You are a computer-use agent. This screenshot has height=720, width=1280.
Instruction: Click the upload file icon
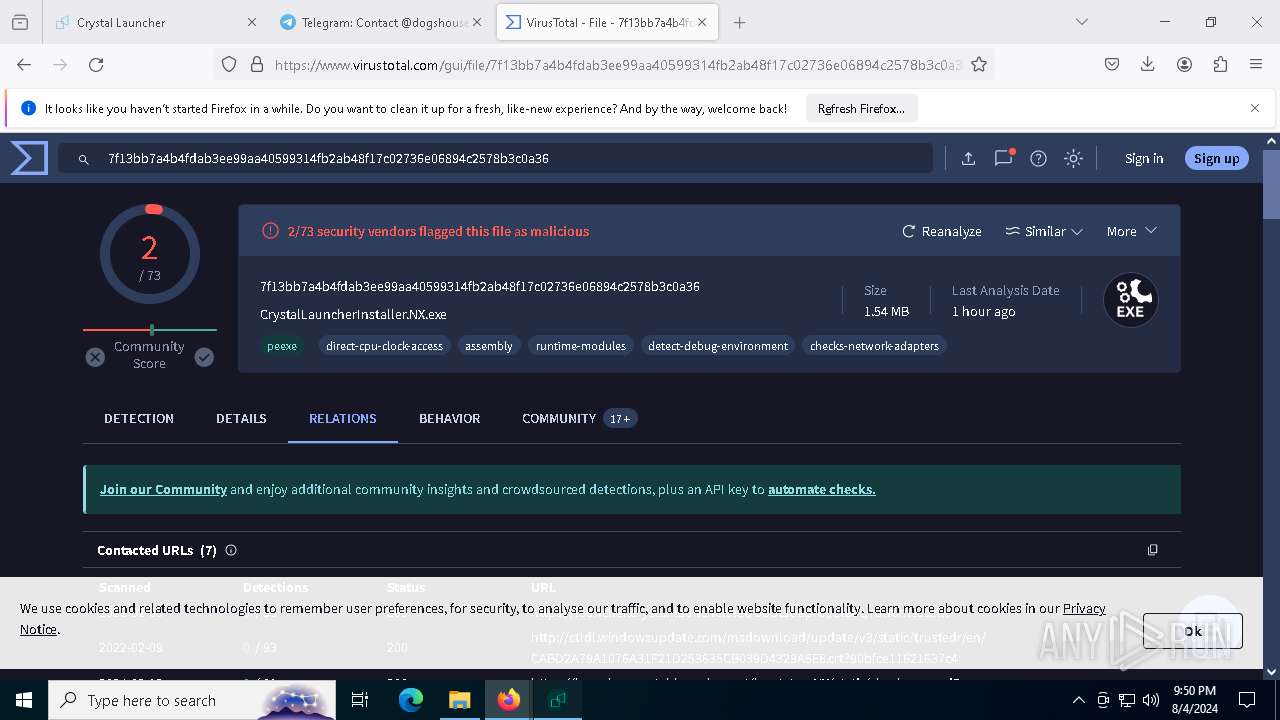[x=968, y=158]
